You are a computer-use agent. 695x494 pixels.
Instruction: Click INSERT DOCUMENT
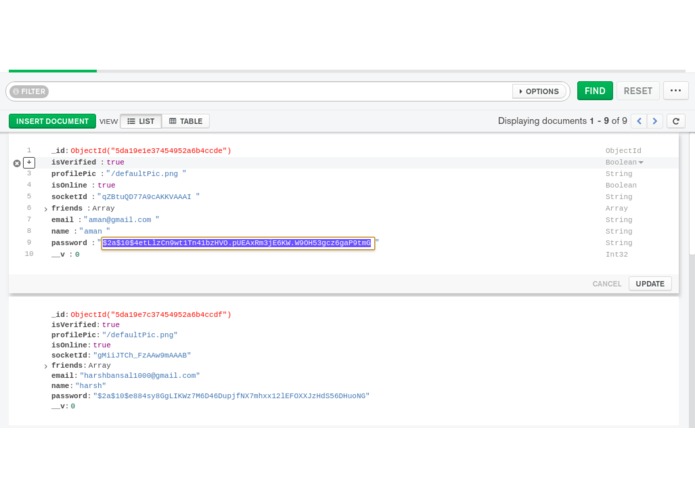coord(52,121)
